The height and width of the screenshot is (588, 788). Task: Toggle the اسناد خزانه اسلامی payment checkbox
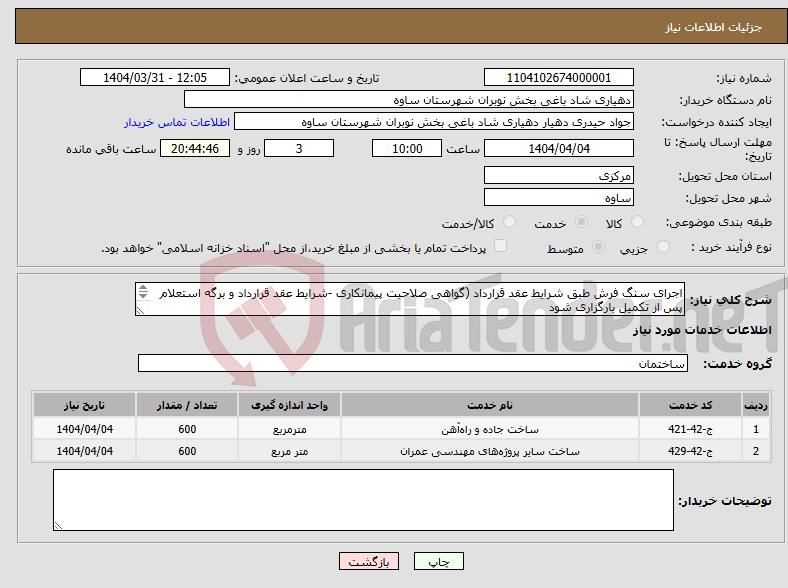500,246
